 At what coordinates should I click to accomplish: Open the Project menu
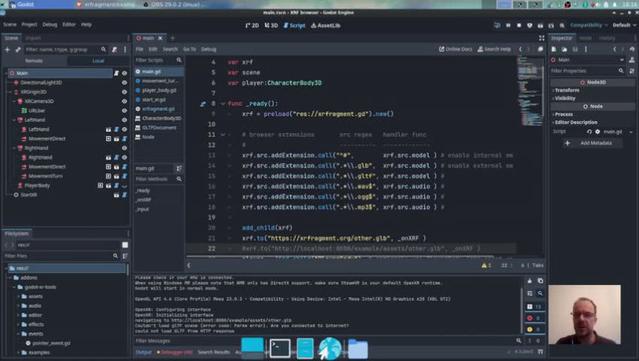(x=29, y=25)
